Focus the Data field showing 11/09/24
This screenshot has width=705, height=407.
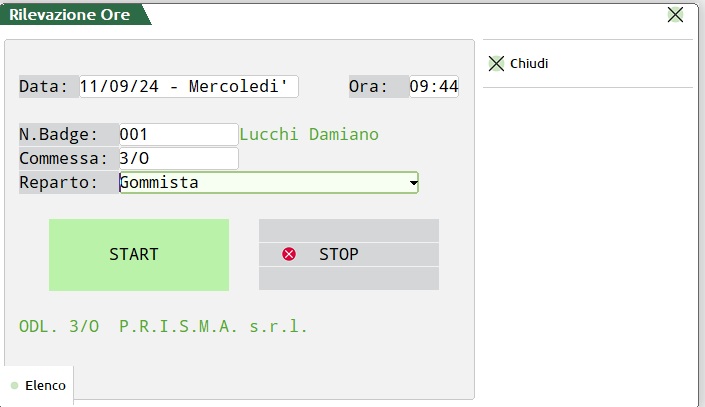(x=189, y=86)
